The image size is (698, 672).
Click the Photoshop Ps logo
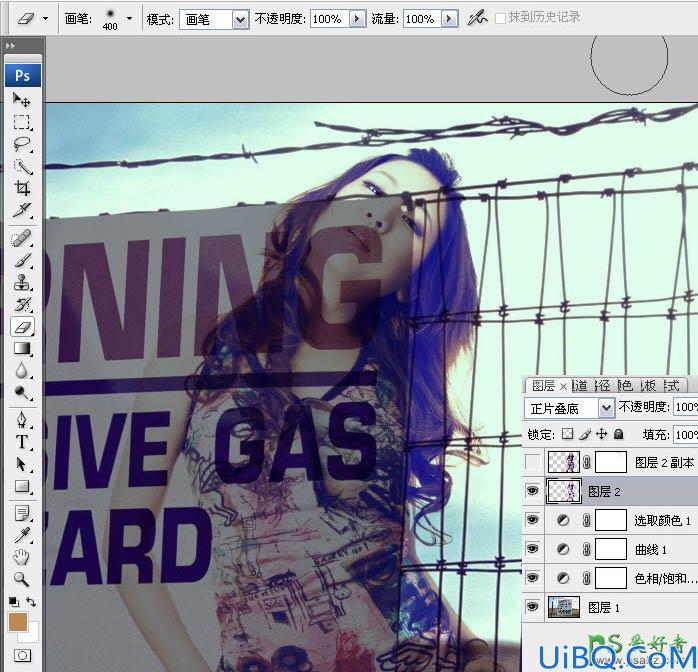point(23,75)
